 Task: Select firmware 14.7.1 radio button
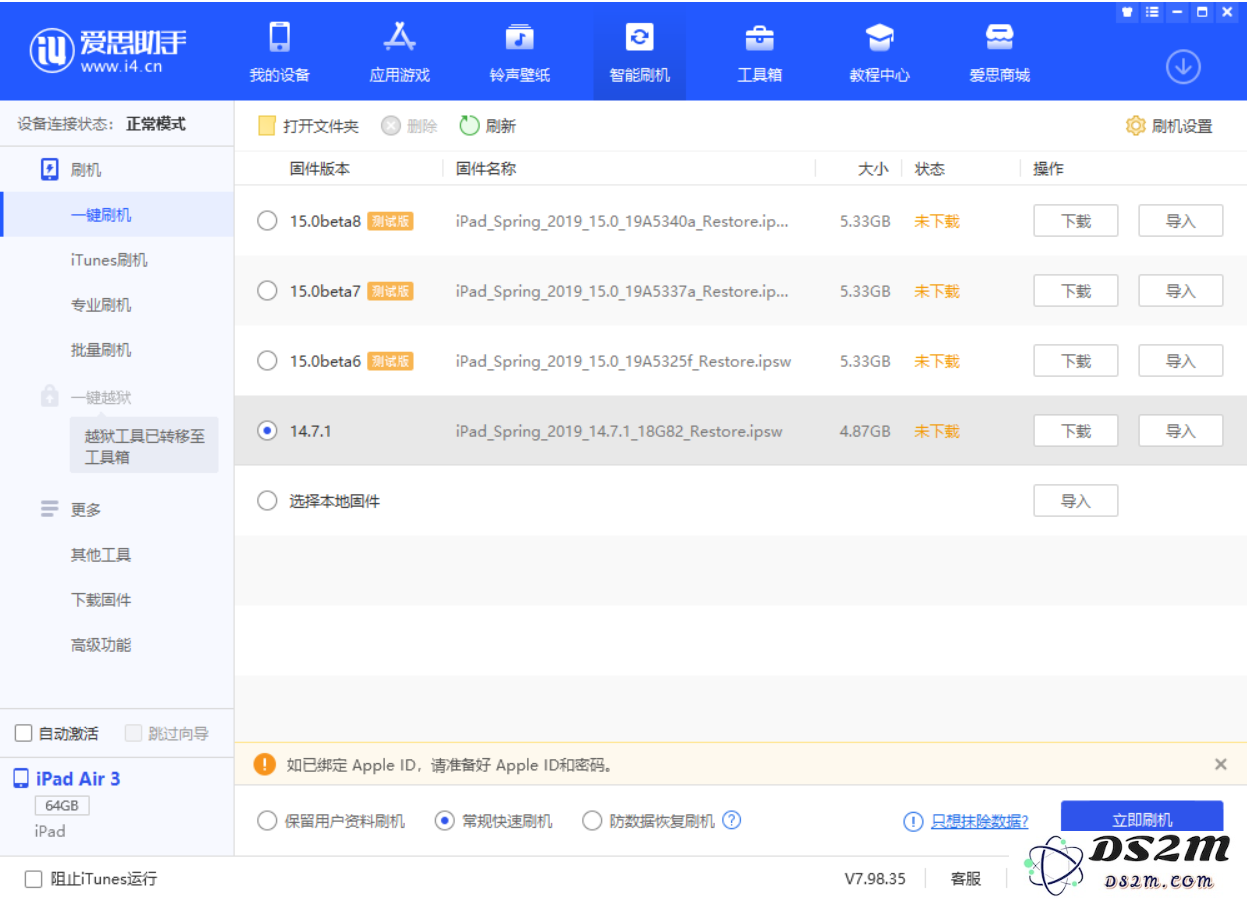[x=267, y=431]
